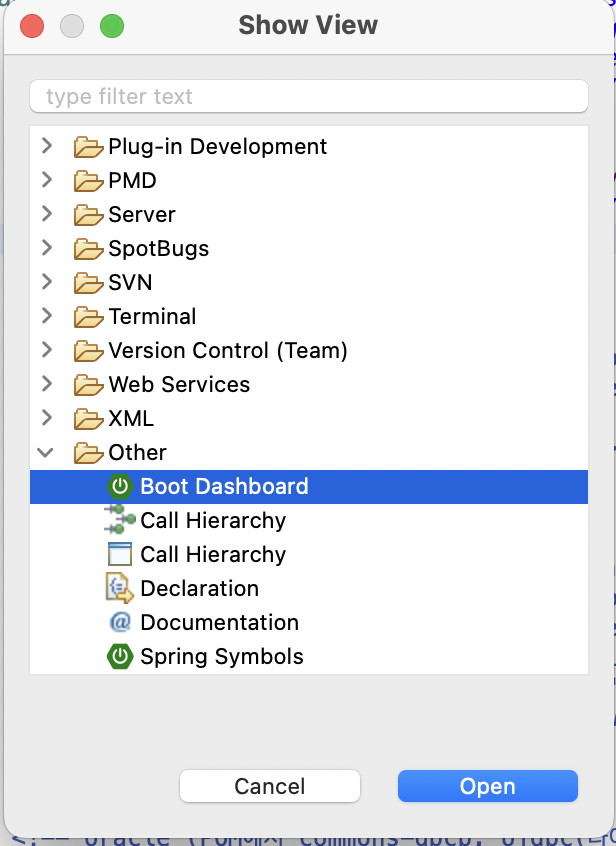Image resolution: width=616 pixels, height=846 pixels.
Task: Expand the XML category chevron
Action: click(x=47, y=418)
